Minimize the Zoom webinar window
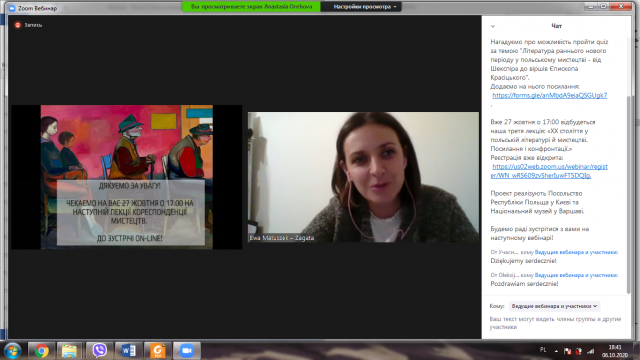Viewport: 640px width, 360px height. pyautogui.click(x=591, y=6)
